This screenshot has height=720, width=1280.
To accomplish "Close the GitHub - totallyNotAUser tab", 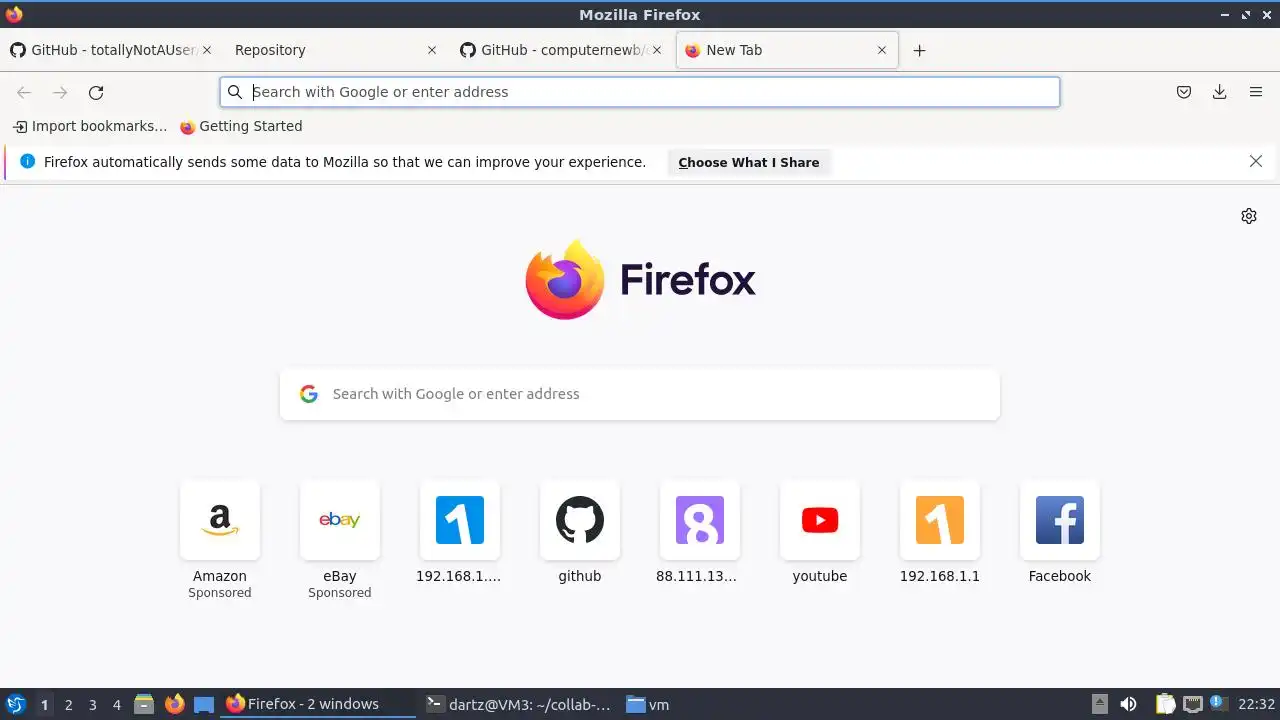I will tap(207, 50).
